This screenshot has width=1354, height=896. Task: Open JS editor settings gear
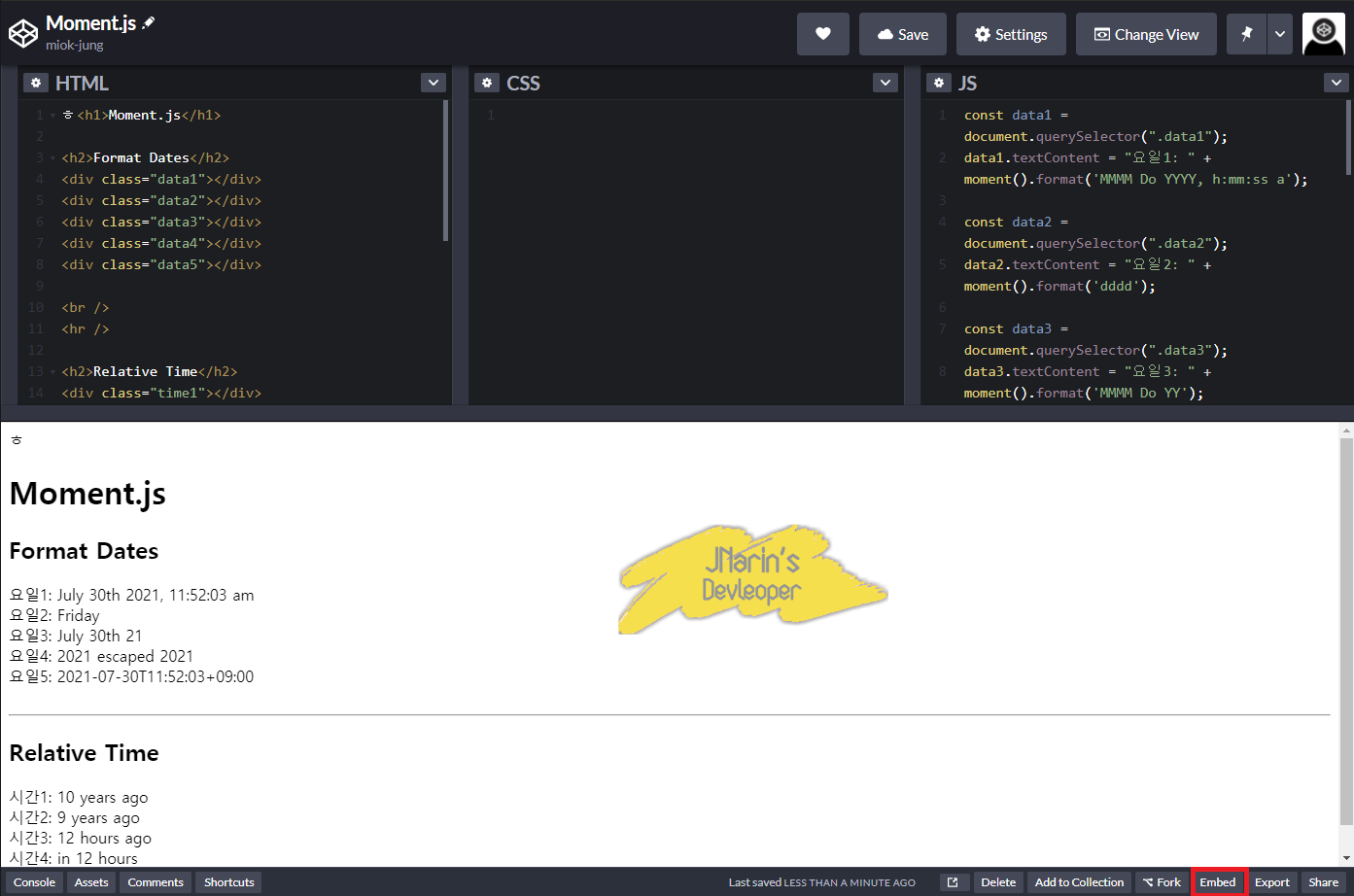coord(939,83)
